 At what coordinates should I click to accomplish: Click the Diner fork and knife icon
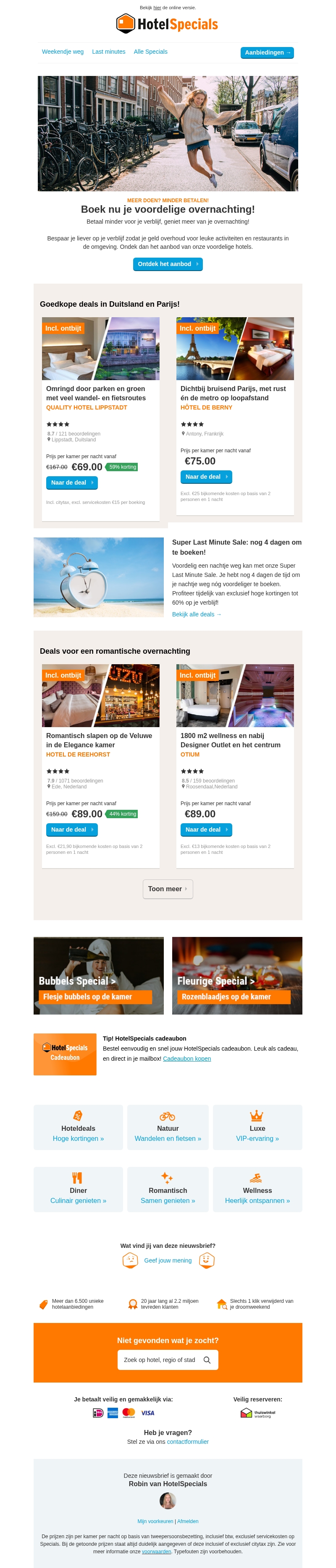coord(77,1178)
